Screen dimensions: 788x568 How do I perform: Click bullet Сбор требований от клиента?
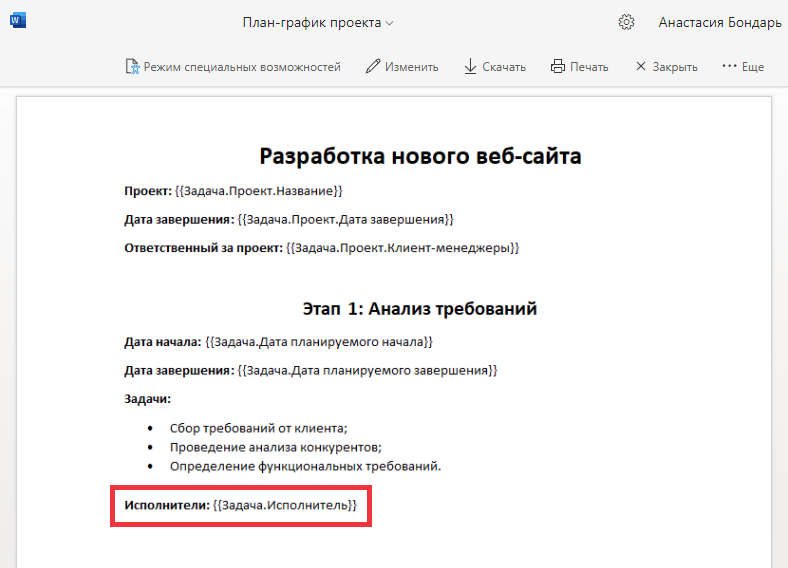point(258,428)
